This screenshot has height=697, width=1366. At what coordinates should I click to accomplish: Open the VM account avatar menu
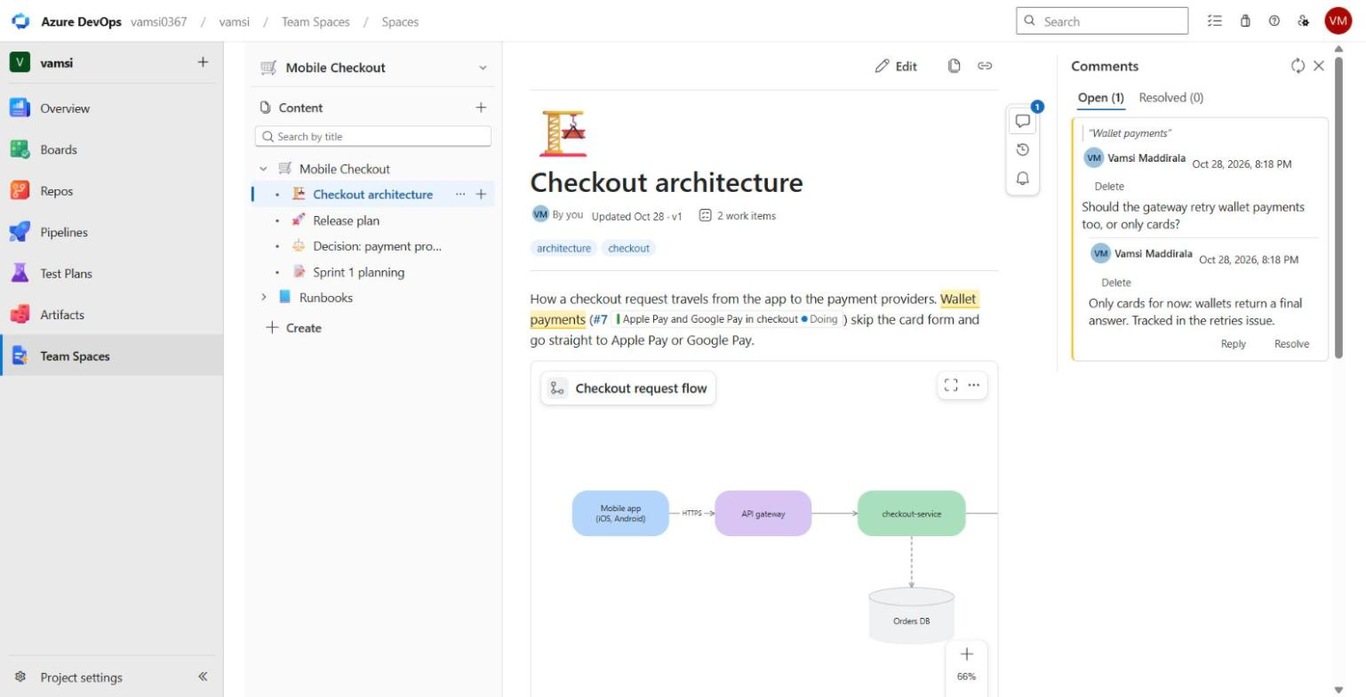(x=1338, y=21)
